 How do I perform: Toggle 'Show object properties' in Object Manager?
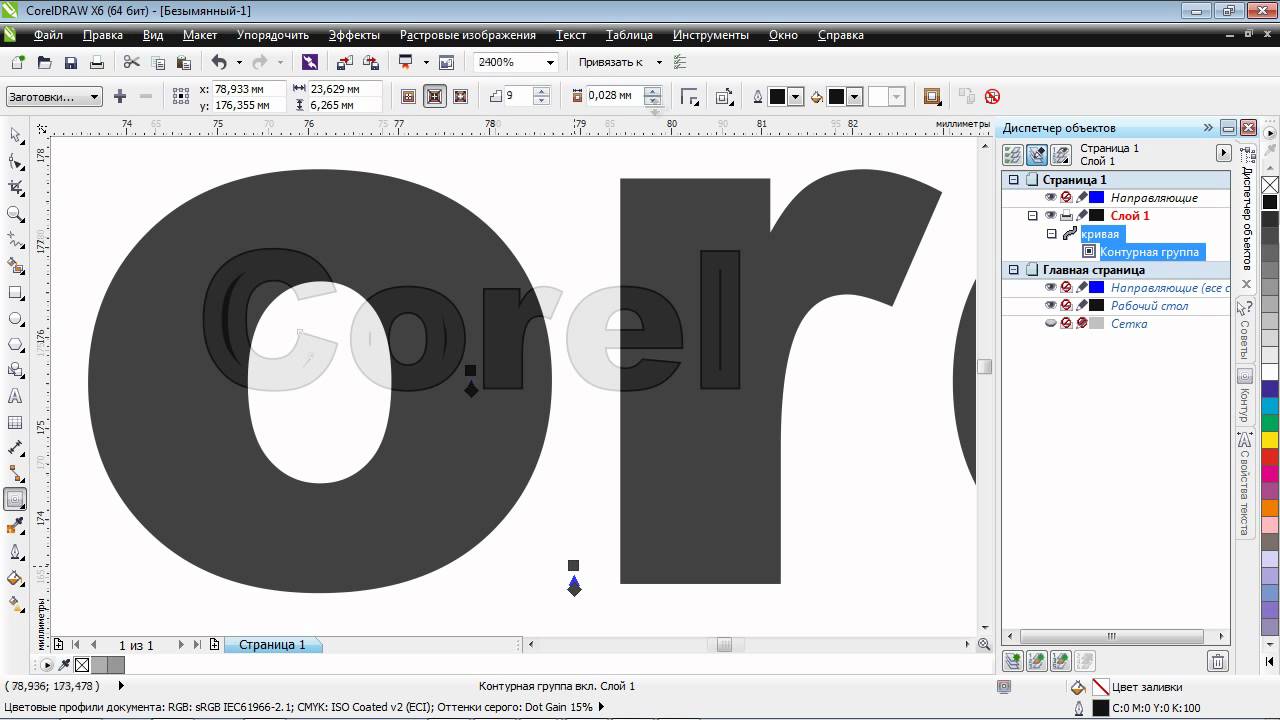1013,154
